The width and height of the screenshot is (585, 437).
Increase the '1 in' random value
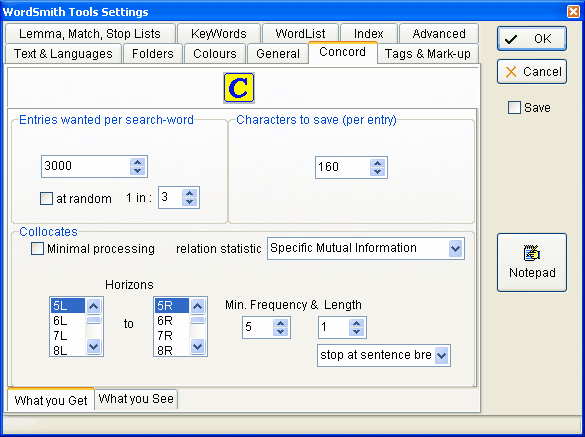190,193
